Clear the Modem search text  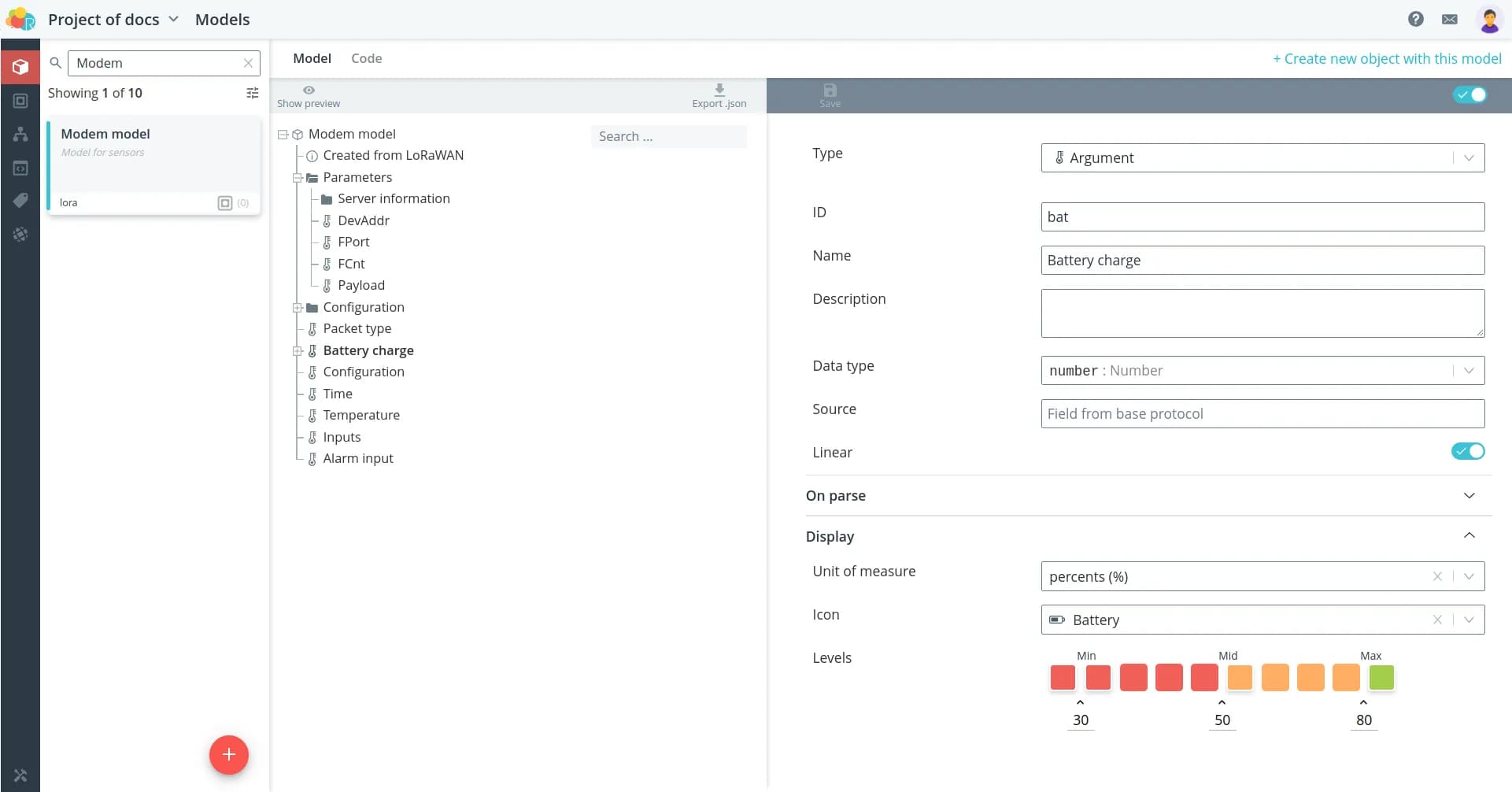point(248,63)
